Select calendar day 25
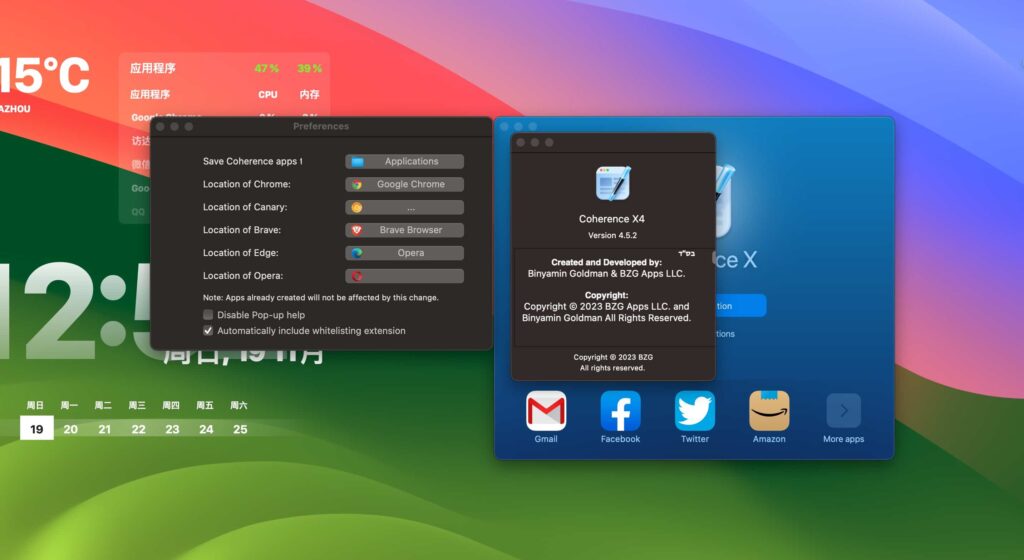Viewport: 1024px width, 560px height. click(x=240, y=429)
